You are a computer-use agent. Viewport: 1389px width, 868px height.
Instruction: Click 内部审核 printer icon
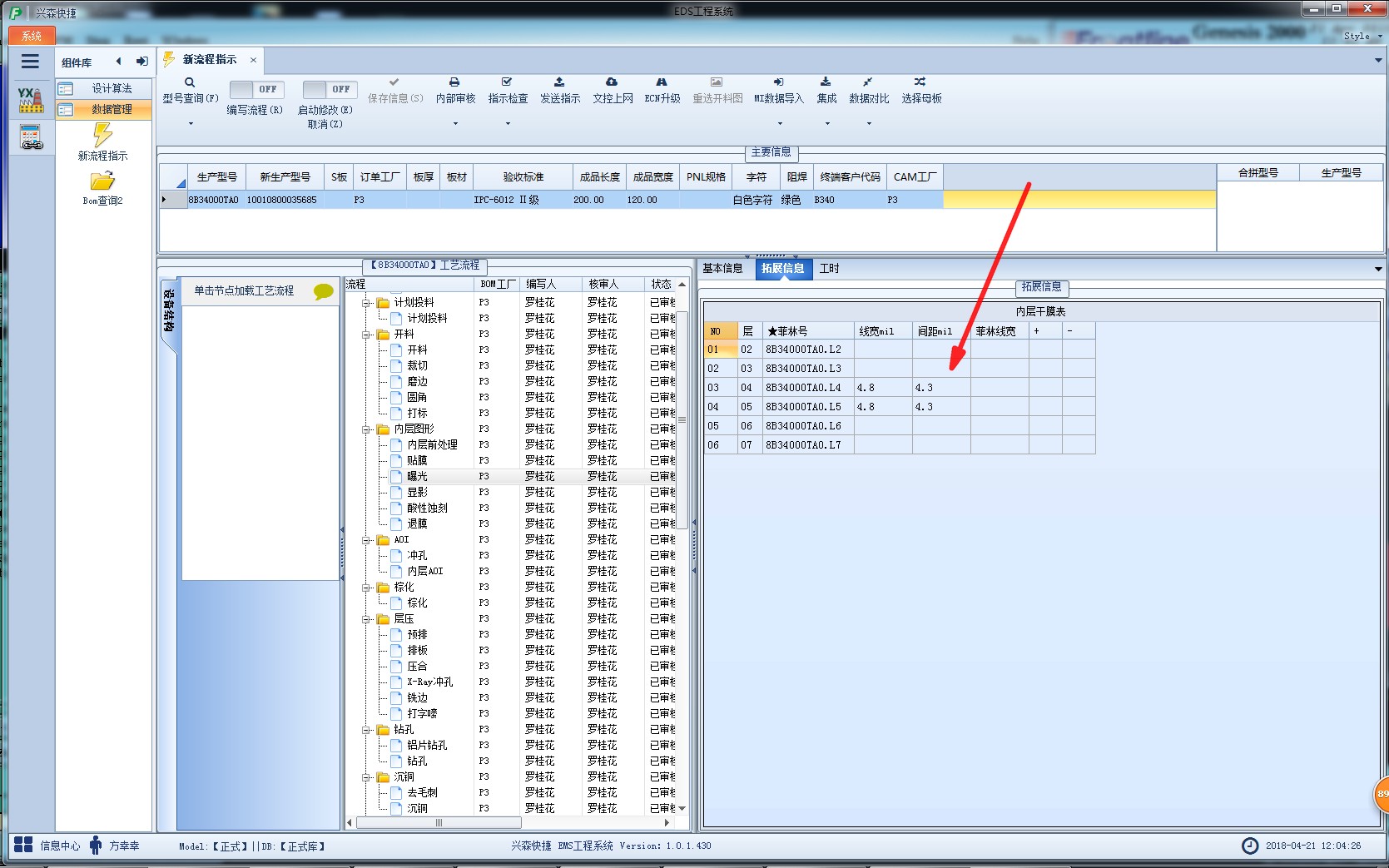click(454, 82)
